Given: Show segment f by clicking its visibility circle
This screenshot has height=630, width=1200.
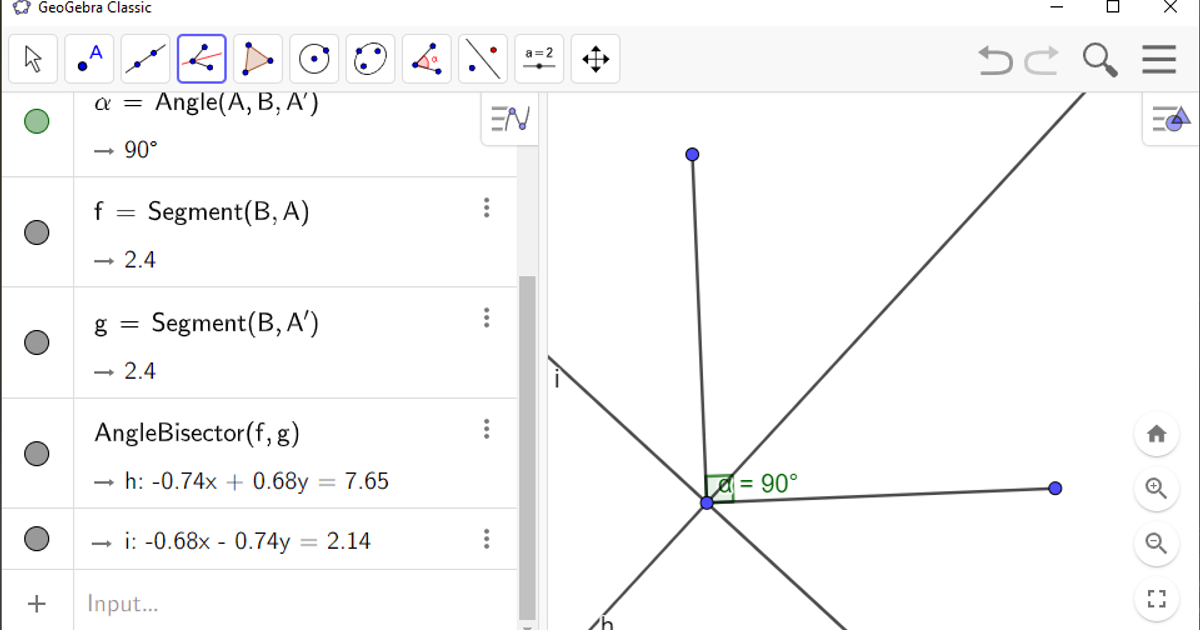Looking at the screenshot, I should click(x=37, y=231).
